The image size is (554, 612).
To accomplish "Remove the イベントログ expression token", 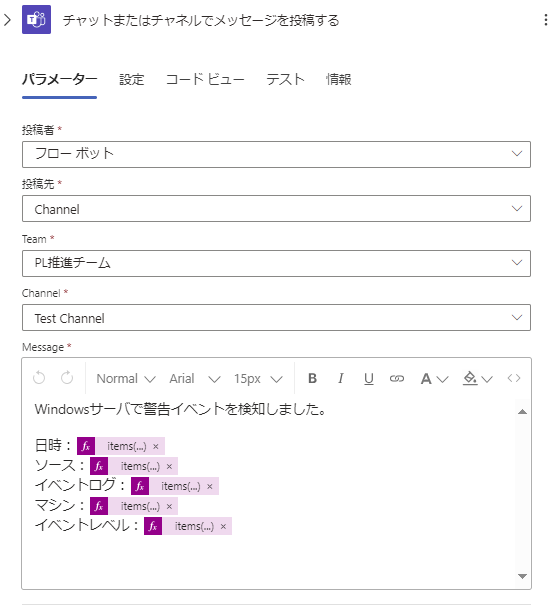I will pyautogui.click(x=210, y=487).
